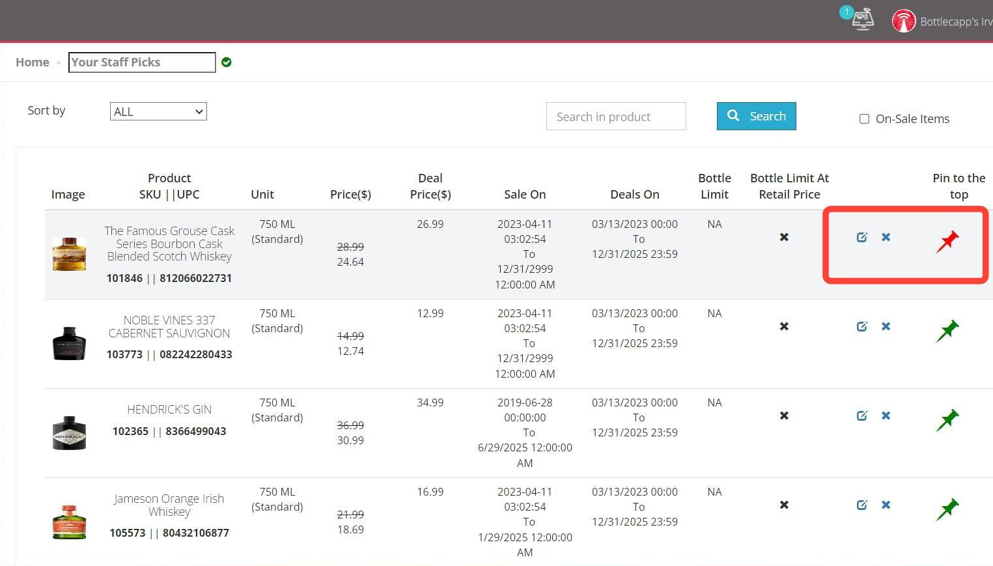Open the Sort by ALL dropdown
This screenshot has height=566, width=993.
[x=158, y=111]
